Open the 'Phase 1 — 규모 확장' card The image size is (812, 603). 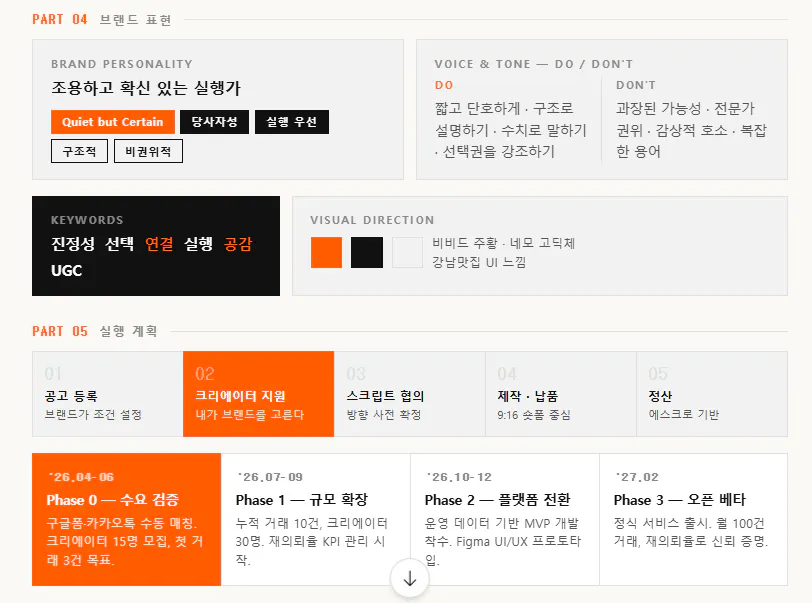315,520
